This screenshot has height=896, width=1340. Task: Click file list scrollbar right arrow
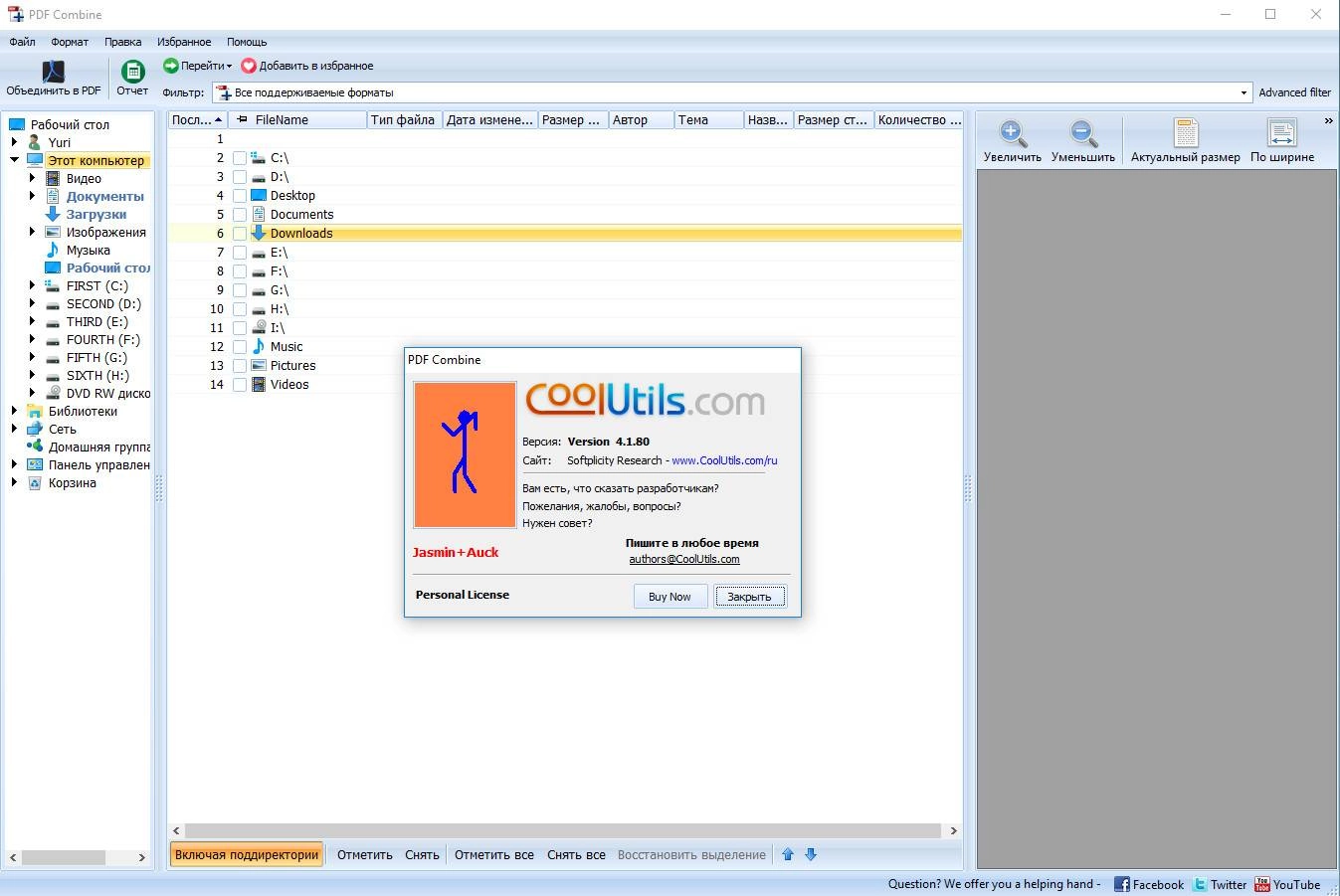pyautogui.click(x=953, y=830)
